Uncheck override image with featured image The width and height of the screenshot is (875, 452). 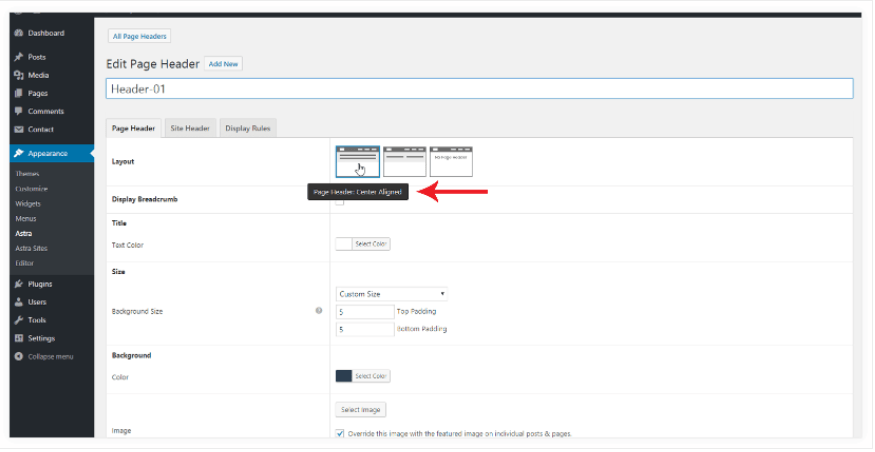point(340,434)
